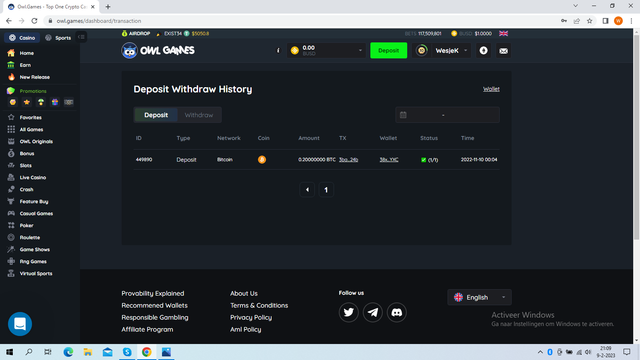Click the download arrow icon in header
Screen dimensions: 640x360
483,51
